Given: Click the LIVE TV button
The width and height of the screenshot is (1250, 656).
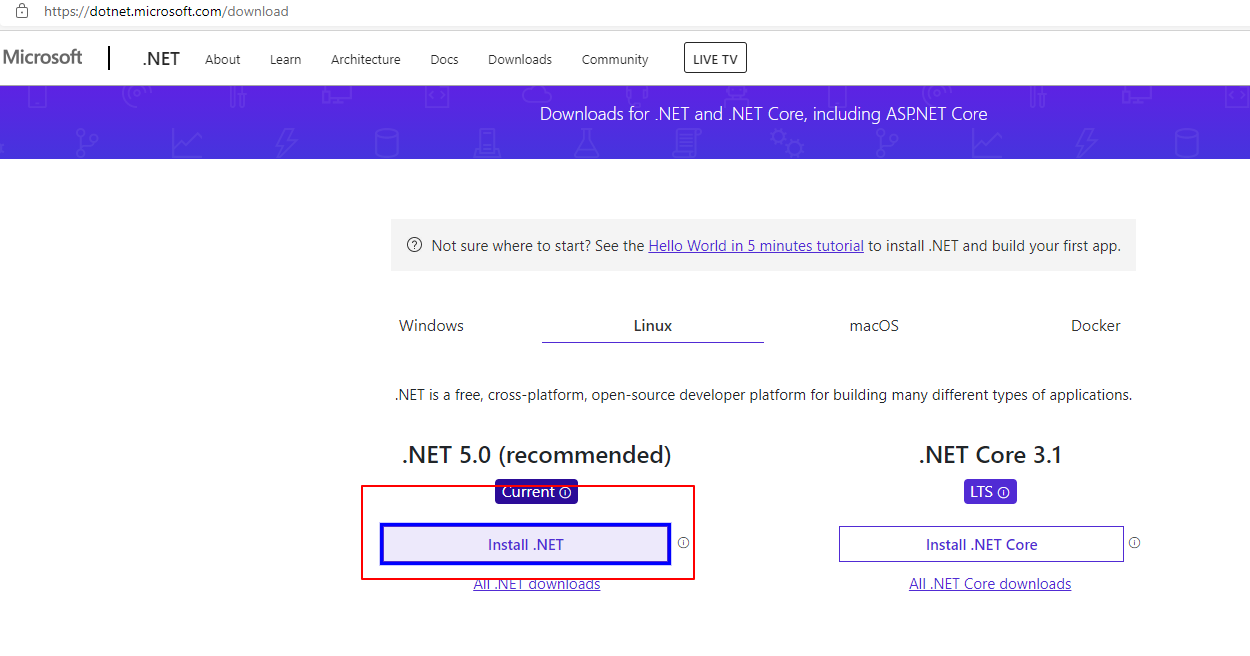Looking at the screenshot, I should click(715, 58).
